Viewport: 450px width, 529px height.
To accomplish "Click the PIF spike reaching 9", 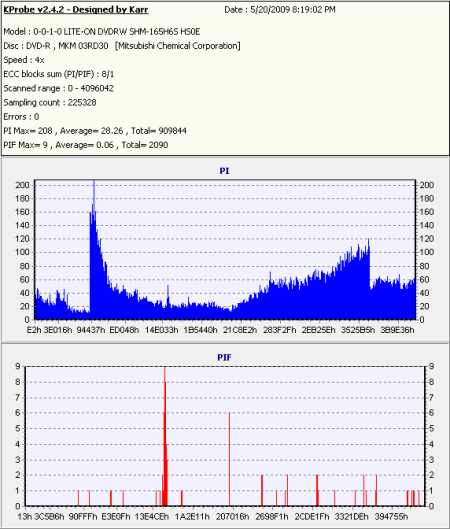I will tap(165, 436).
